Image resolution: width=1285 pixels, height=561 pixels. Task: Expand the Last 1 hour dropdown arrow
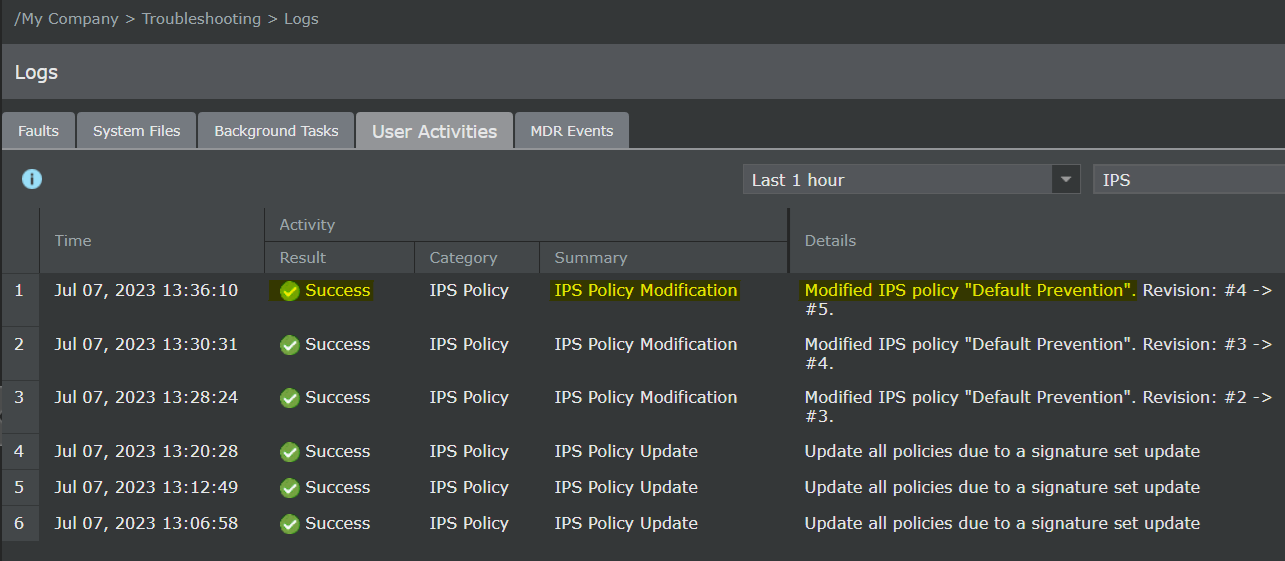pyautogui.click(x=1066, y=180)
